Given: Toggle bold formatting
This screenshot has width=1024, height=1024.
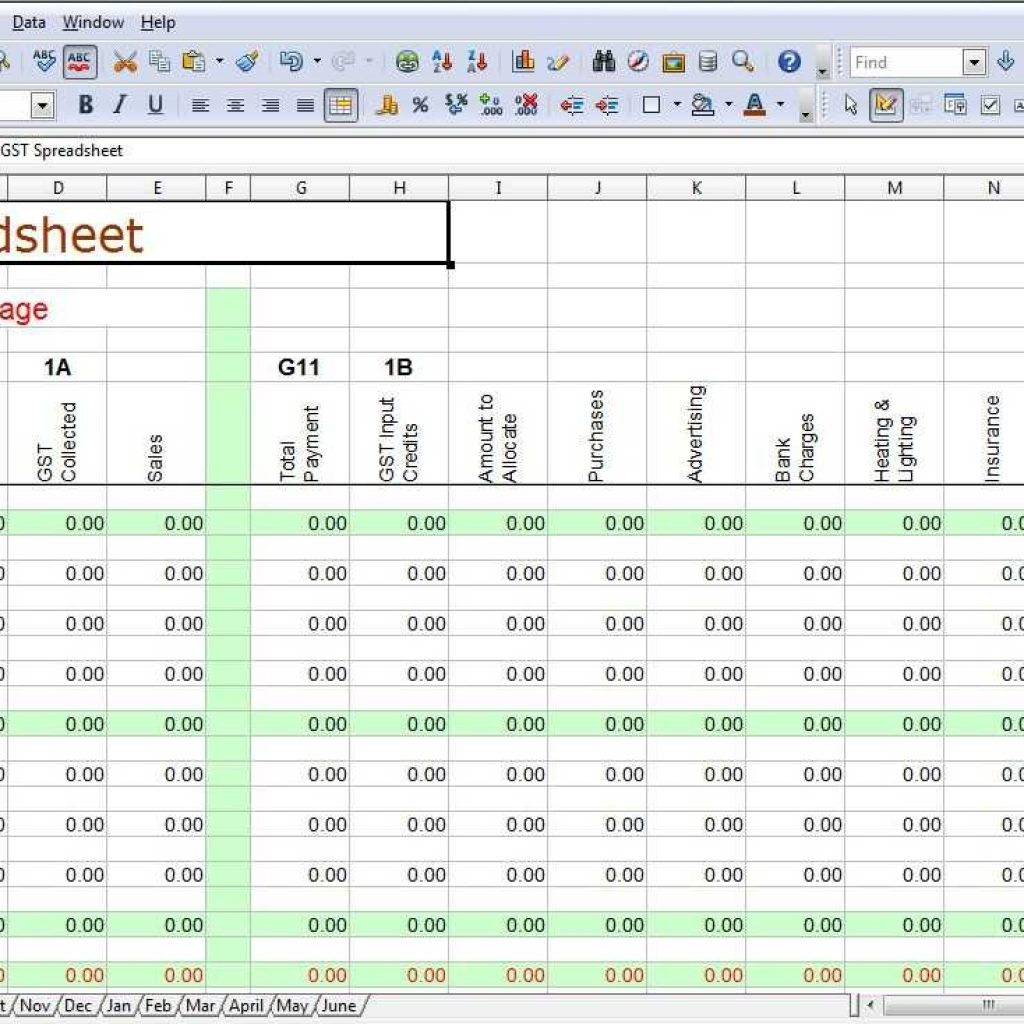Looking at the screenshot, I should click(85, 104).
